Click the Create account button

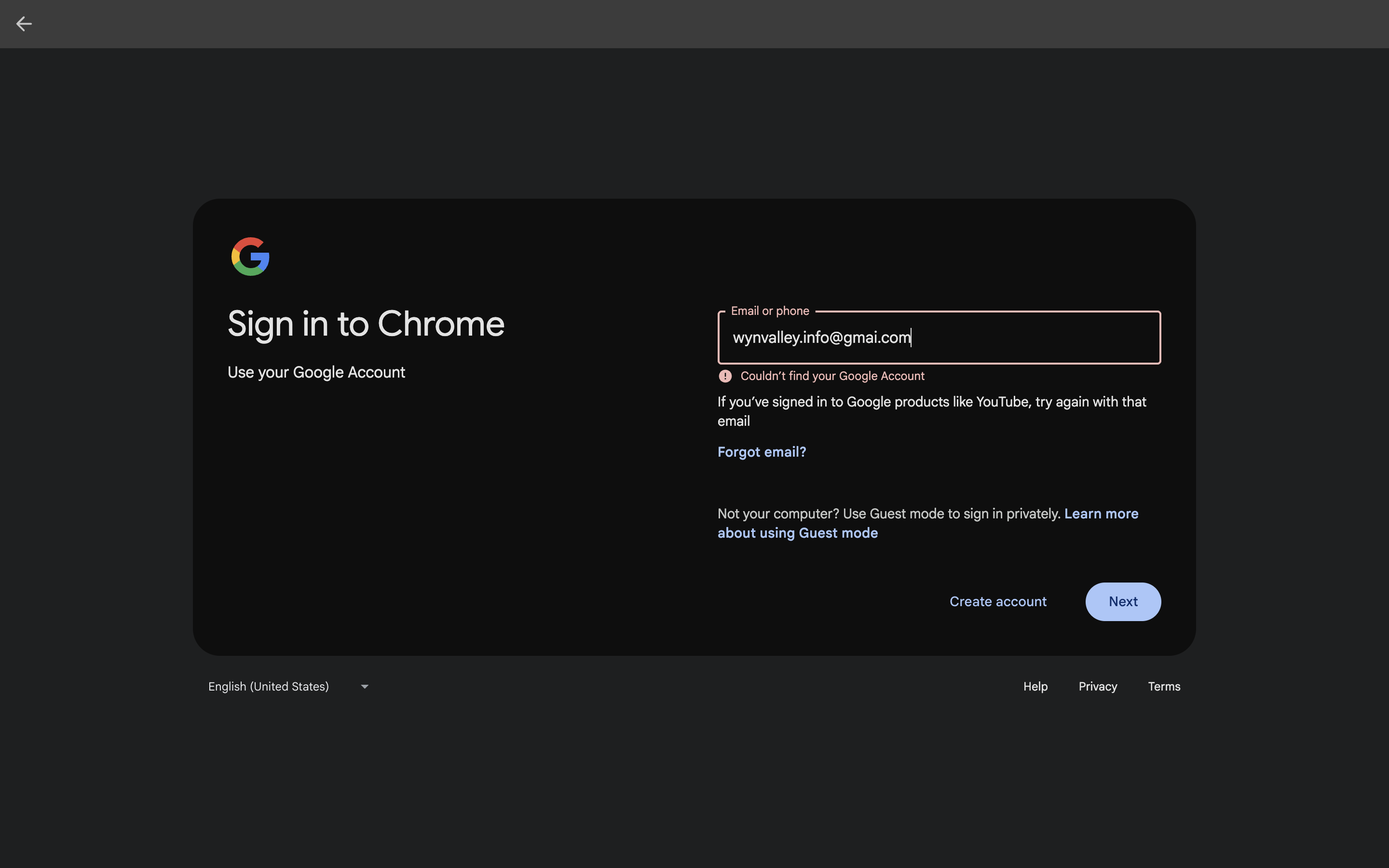click(997, 602)
